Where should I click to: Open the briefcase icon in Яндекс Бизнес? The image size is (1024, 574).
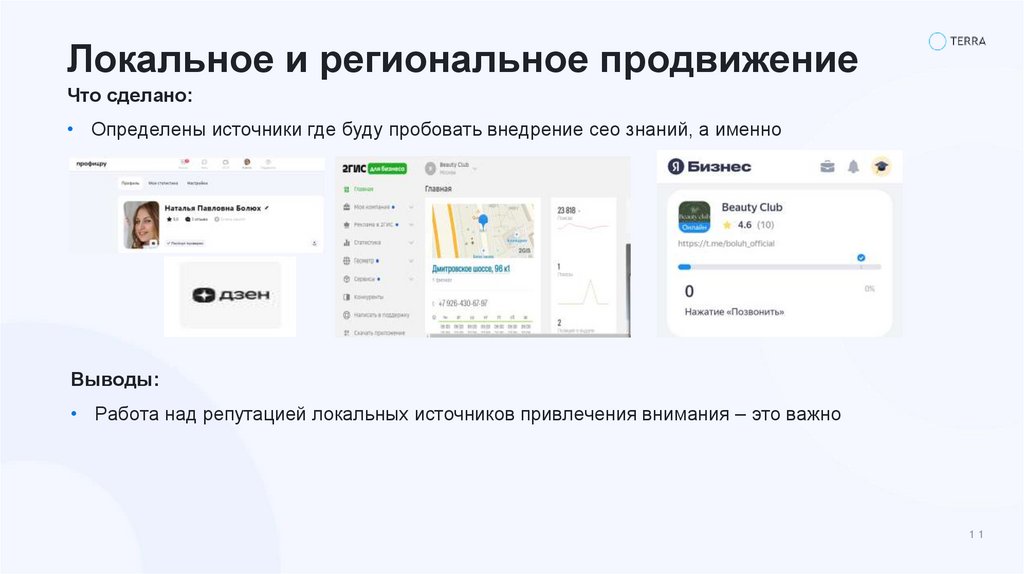(827, 167)
